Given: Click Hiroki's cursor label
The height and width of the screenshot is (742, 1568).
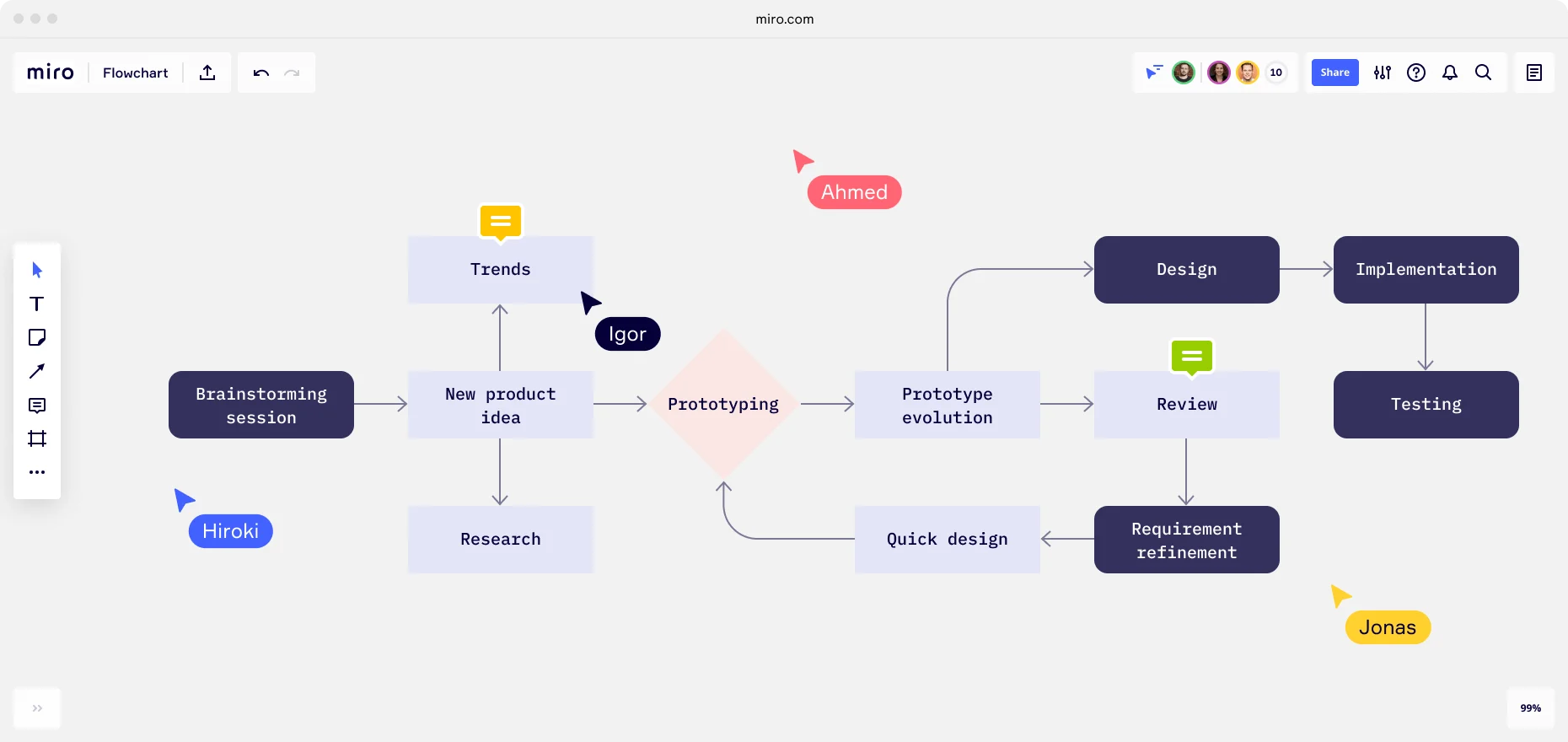Looking at the screenshot, I should (x=231, y=531).
